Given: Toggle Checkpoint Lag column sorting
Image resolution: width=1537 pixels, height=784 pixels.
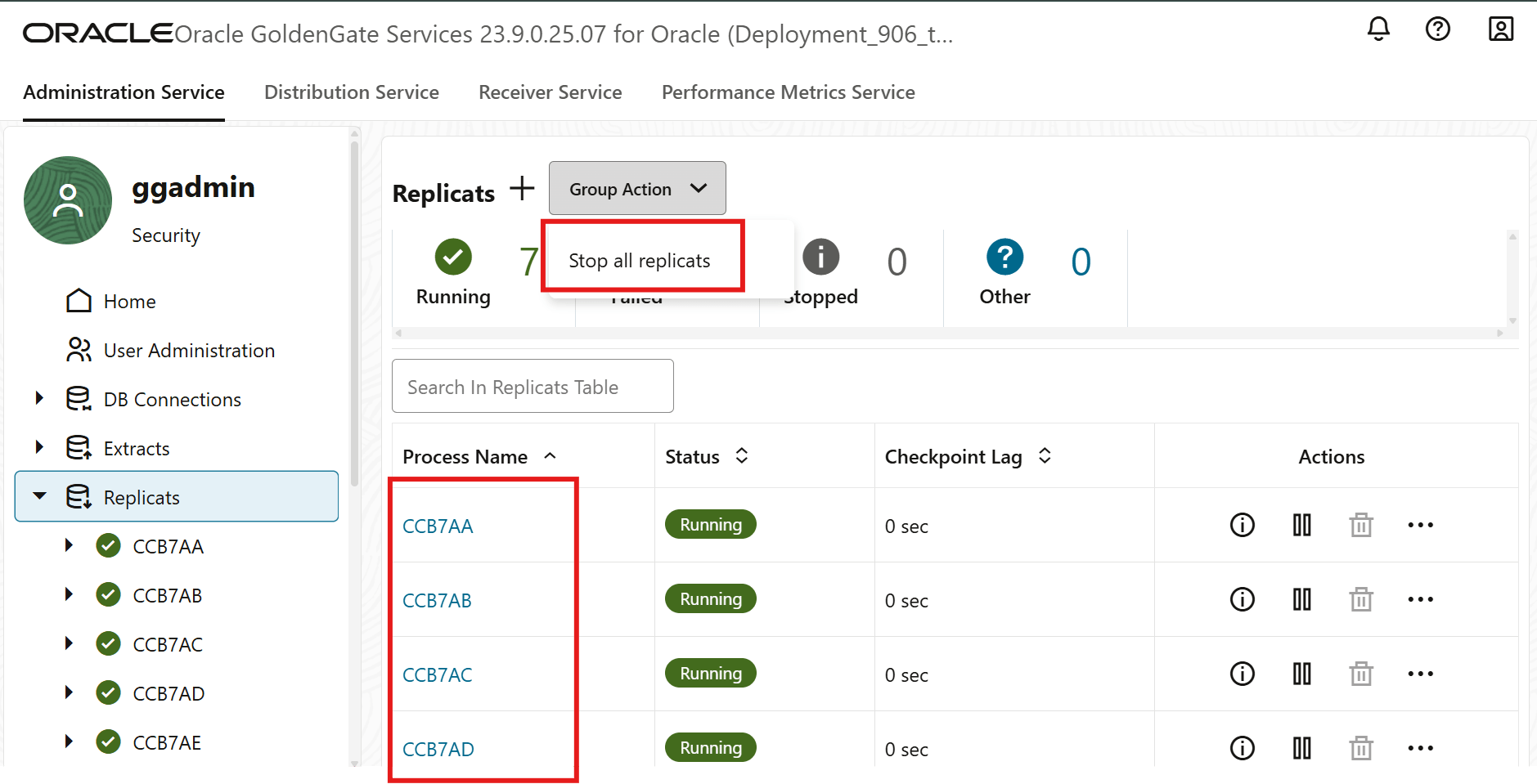Looking at the screenshot, I should tap(1045, 456).
